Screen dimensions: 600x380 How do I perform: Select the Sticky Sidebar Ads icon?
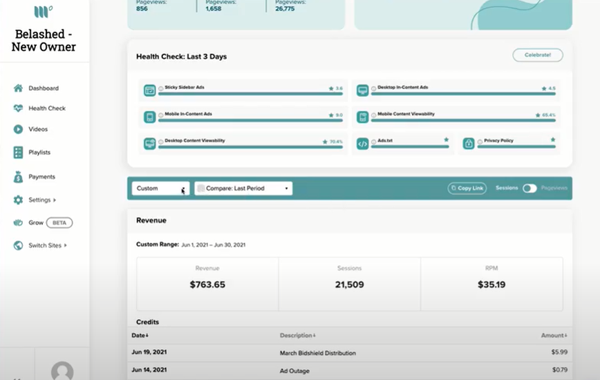(150, 91)
